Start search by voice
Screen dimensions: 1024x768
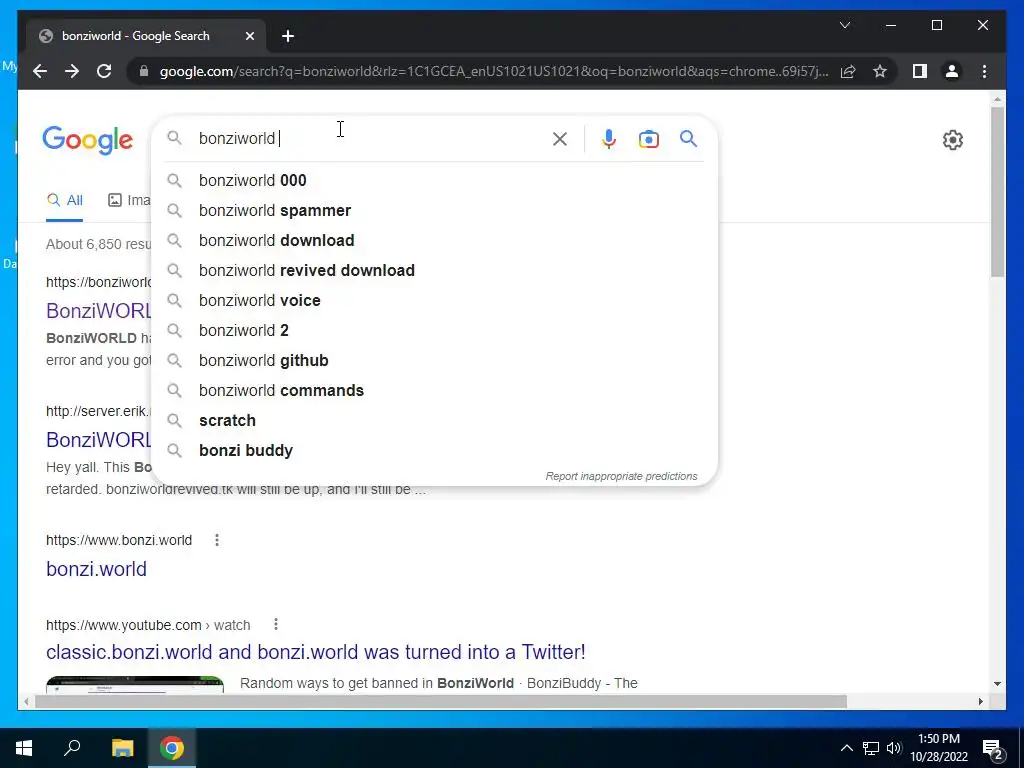609,138
